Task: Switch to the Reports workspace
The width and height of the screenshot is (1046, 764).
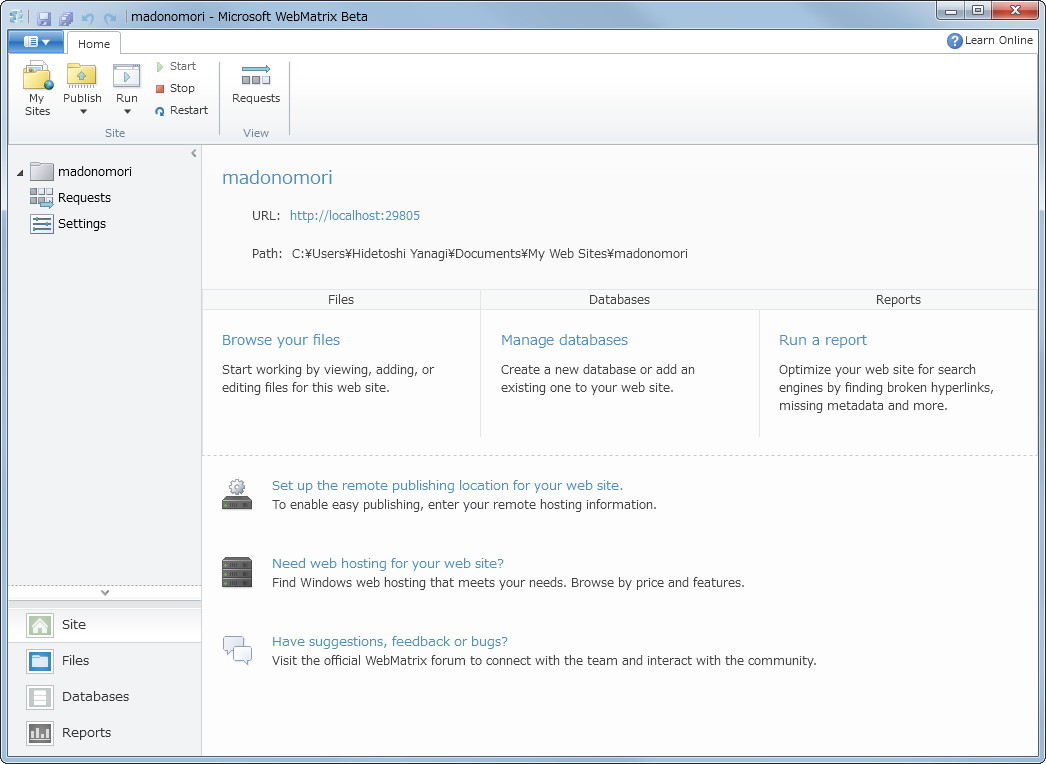Action: tap(86, 733)
